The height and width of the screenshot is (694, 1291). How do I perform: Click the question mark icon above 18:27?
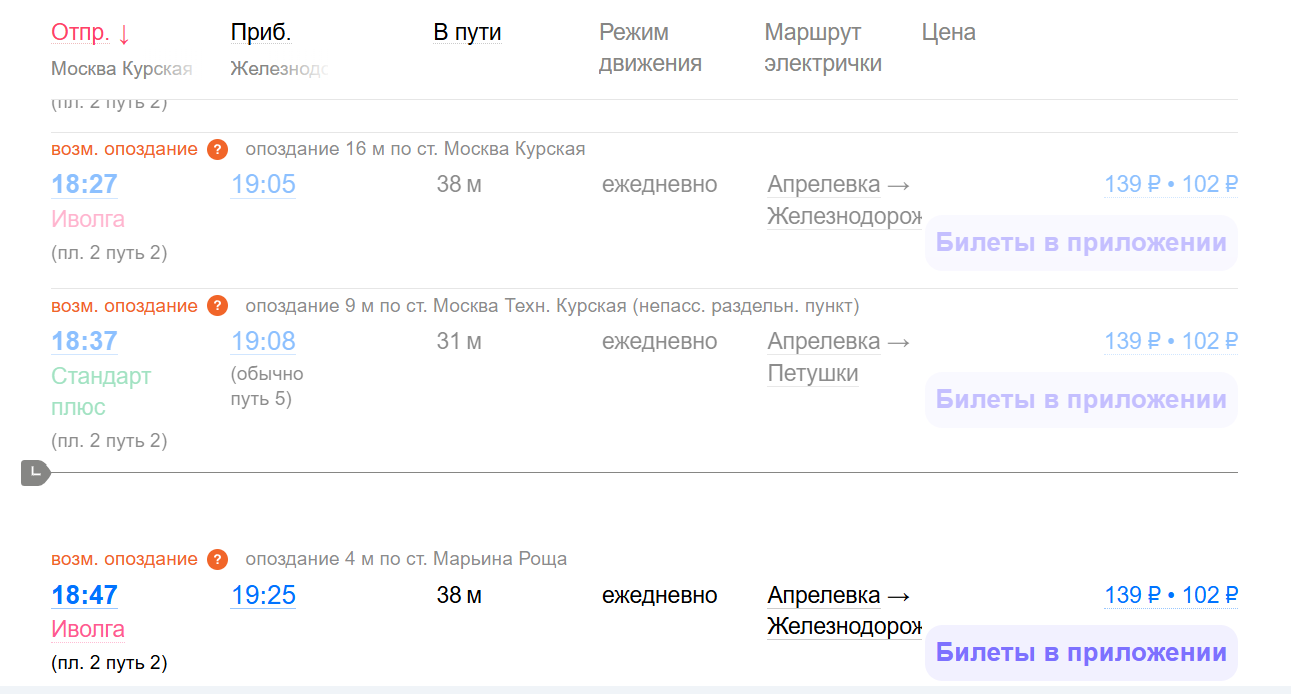[217, 150]
